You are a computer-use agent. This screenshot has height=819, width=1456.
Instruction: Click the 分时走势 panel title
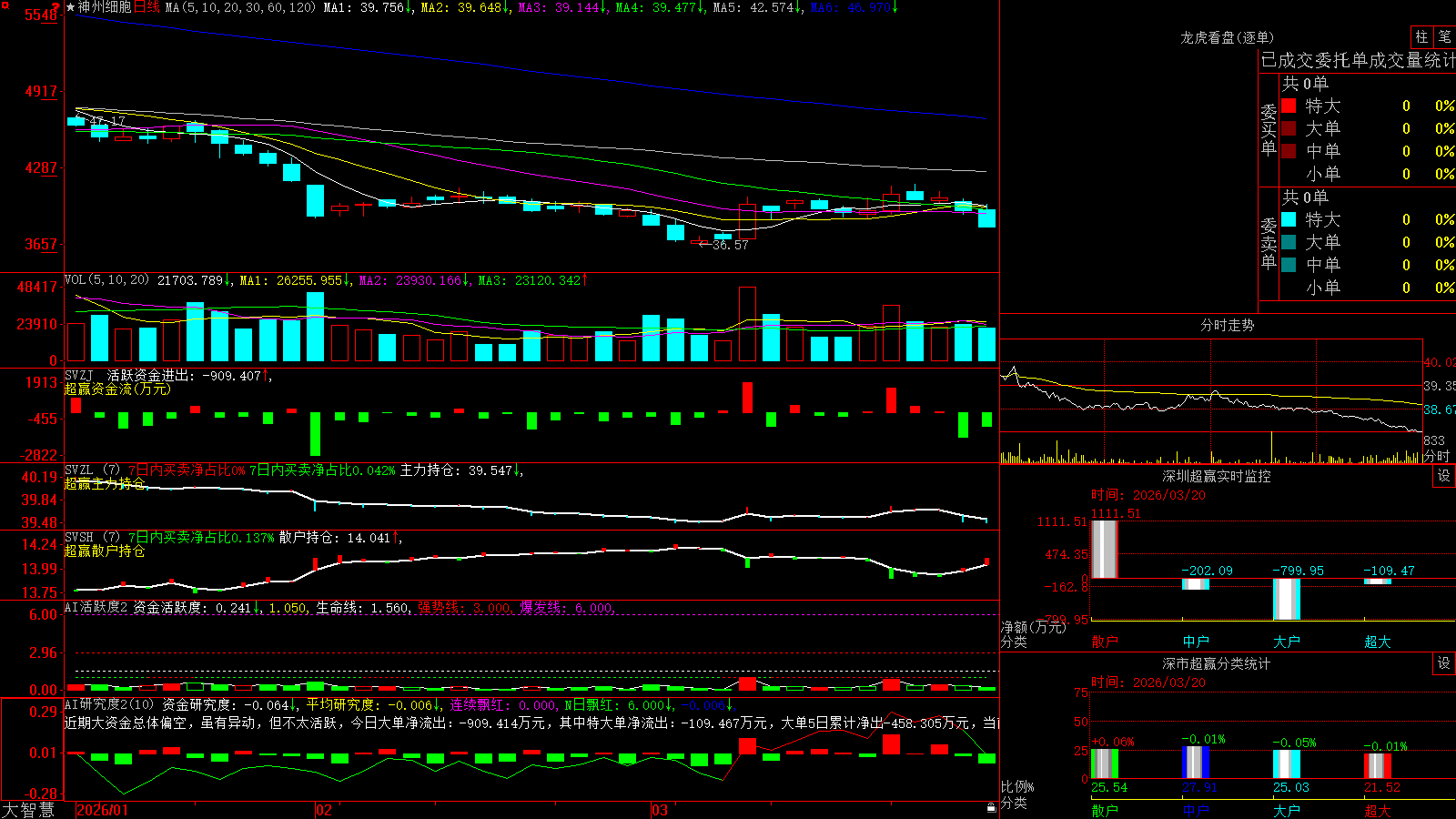[1228, 325]
